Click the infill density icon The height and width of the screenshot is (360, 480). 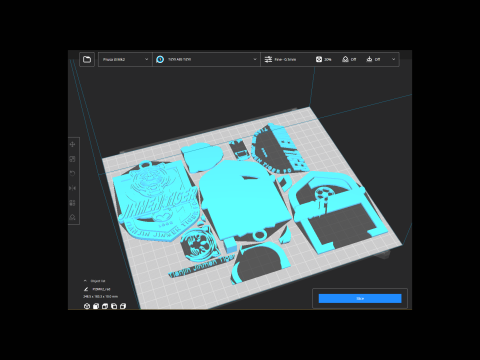tap(319, 59)
